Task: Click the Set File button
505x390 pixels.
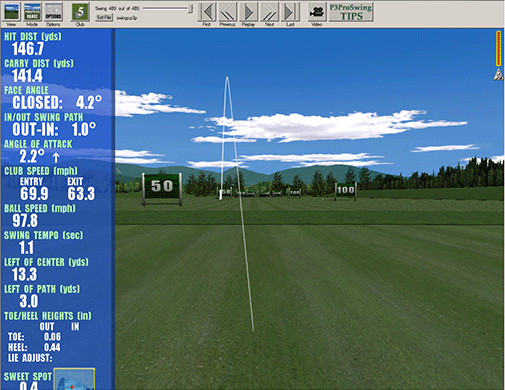Action: tap(104, 17)
